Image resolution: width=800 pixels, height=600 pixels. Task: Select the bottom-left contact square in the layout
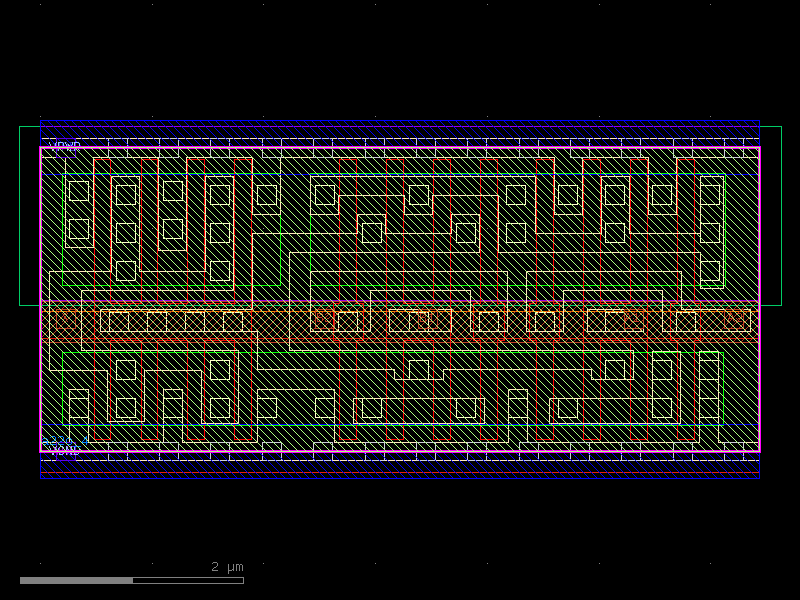pyautogui.click(x=78, y=408)
